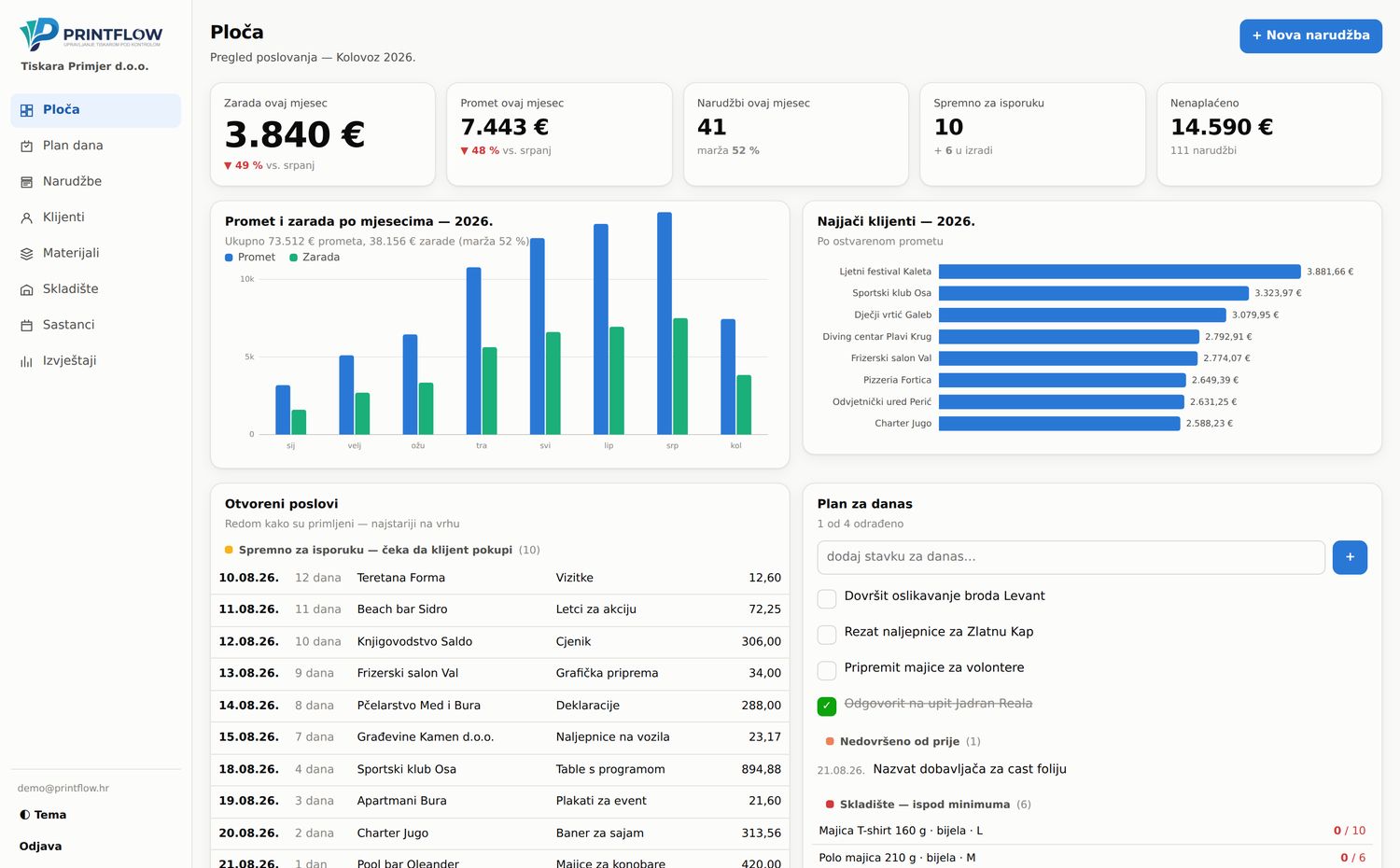Click the Zarada ovaj mjesec card

(323, 134)
